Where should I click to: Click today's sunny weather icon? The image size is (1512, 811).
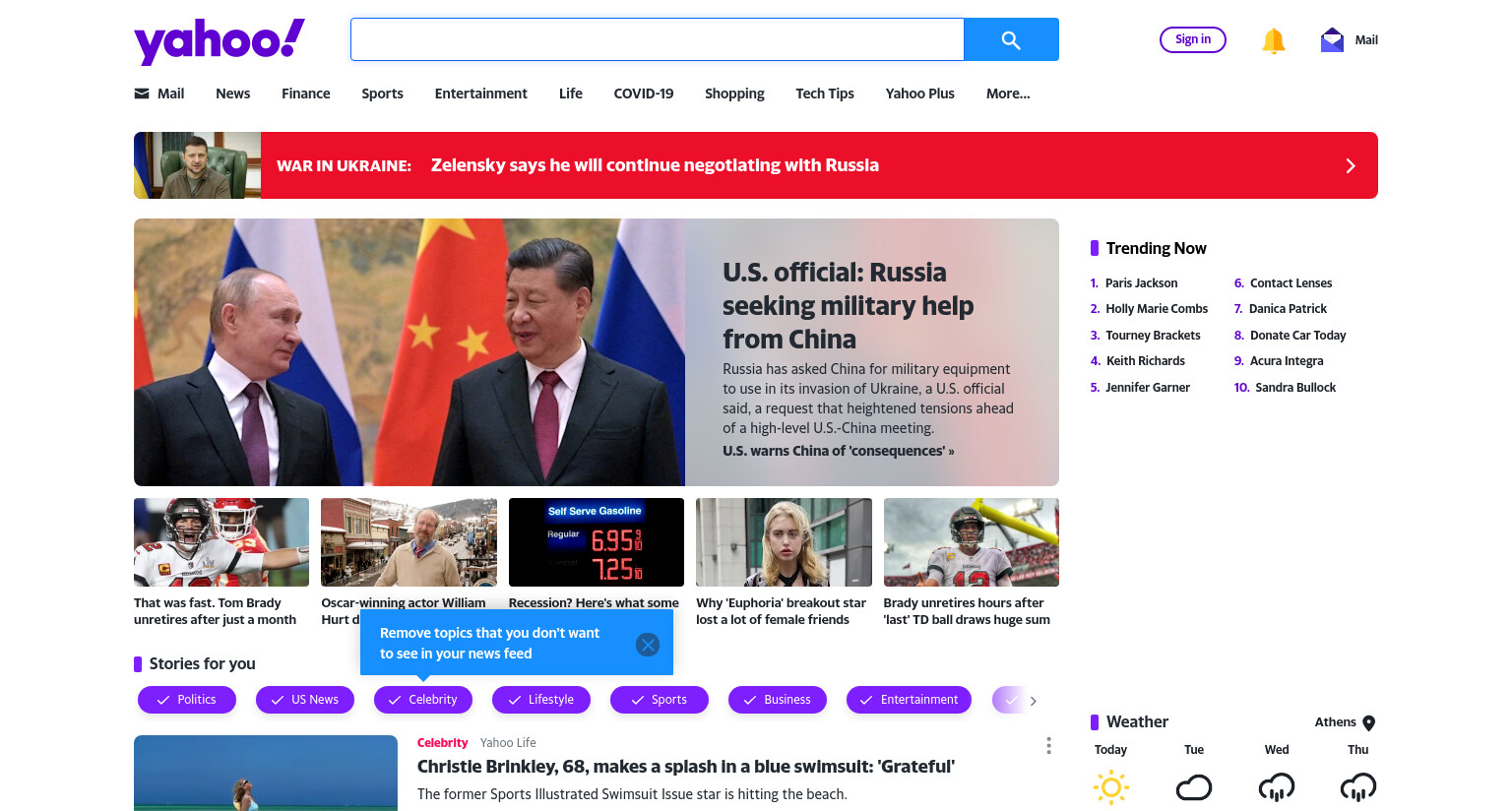pyautogui.click(x=1111, y=787)
